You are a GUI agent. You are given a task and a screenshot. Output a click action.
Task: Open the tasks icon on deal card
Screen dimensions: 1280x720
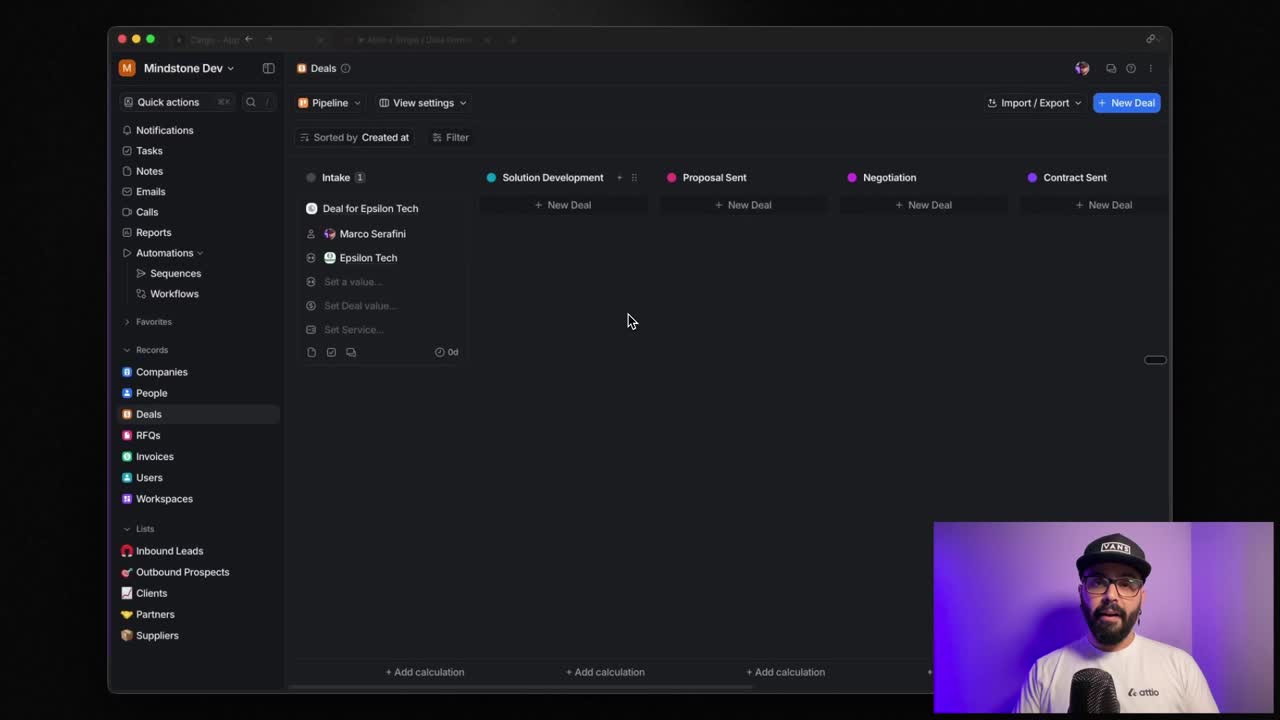coord(331,352)
